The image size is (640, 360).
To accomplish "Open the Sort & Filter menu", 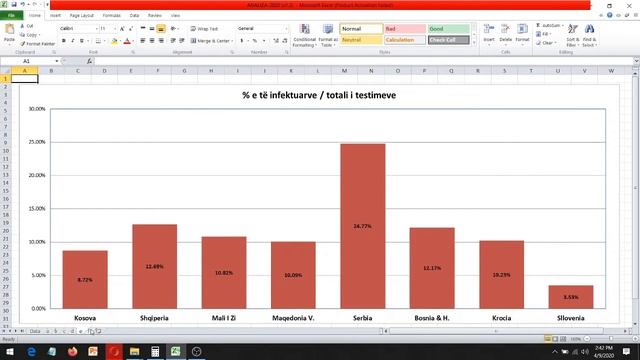I will tap(572, 35).
